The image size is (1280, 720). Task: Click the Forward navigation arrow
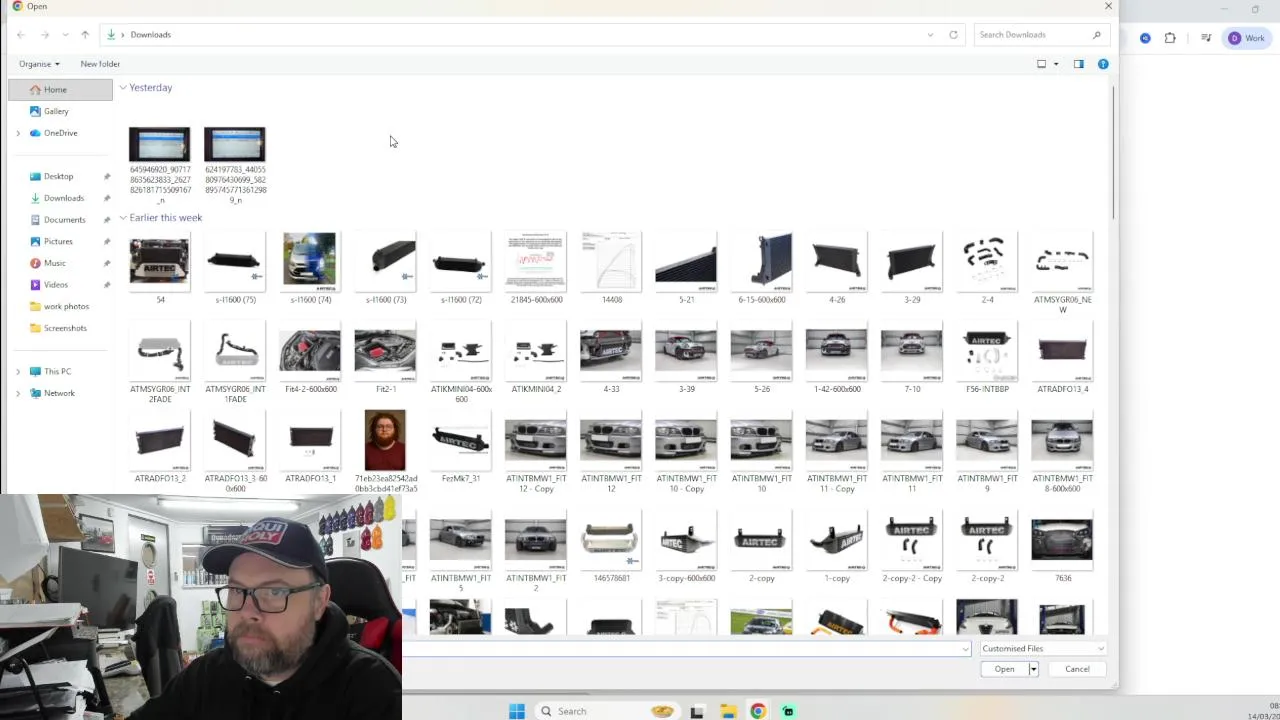45,35
